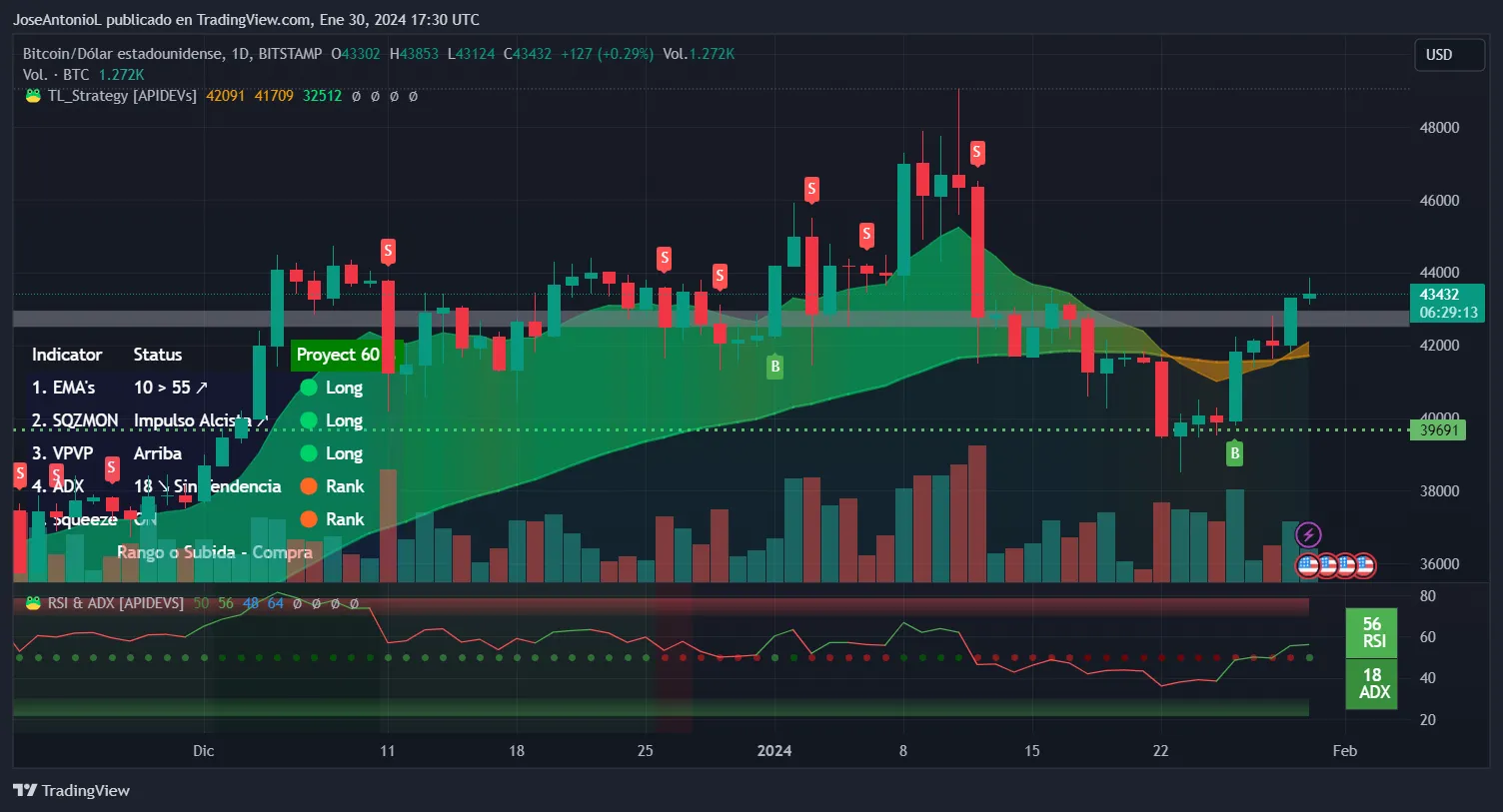Click the RSI & ADX [APIDEVS] indicator label
This screenshot has width=1503, height=812.
116,603
